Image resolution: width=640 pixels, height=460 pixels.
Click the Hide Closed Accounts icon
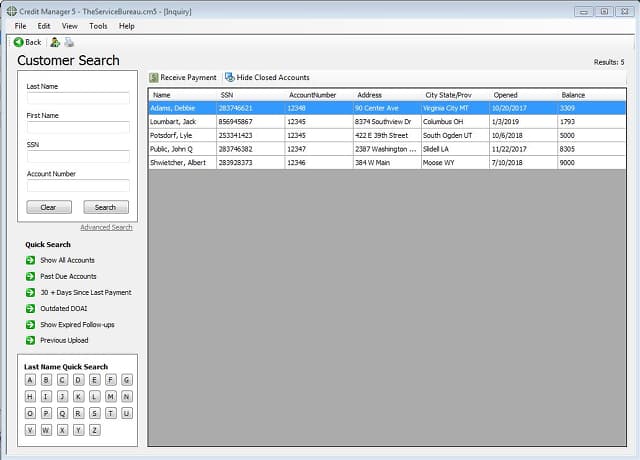pyautogui.click(x=230, y=77)
